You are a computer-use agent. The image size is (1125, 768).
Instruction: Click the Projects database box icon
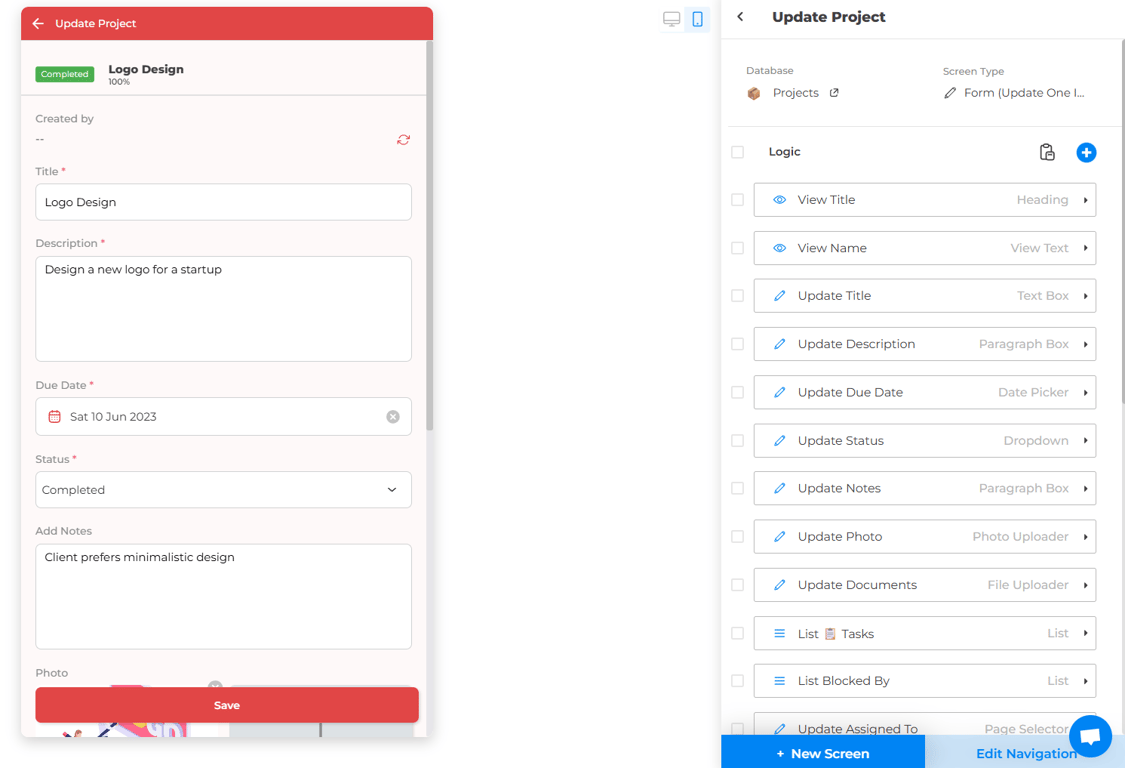[x=753, y=93]
